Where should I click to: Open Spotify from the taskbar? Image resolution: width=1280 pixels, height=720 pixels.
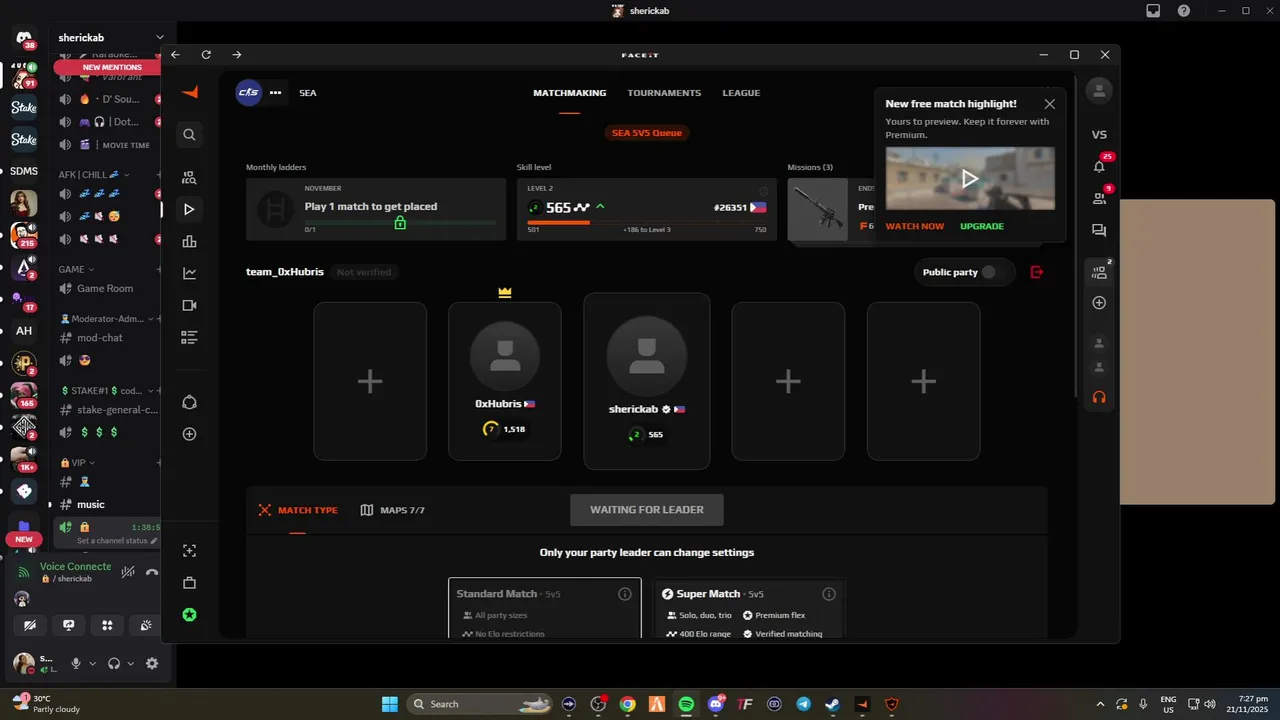[x=686, y=704]
